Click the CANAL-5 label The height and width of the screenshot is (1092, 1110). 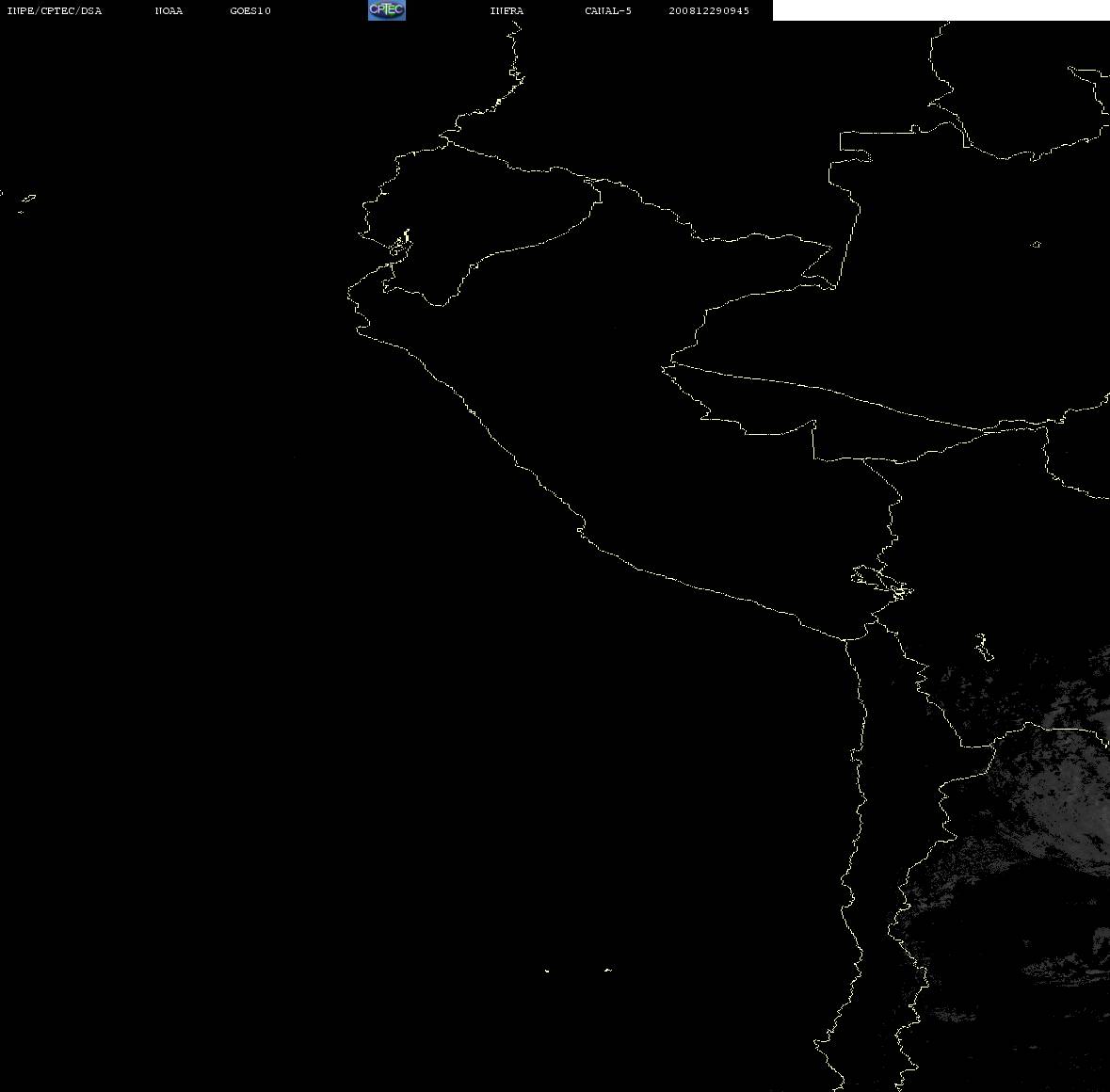click(x=608, y=10)
